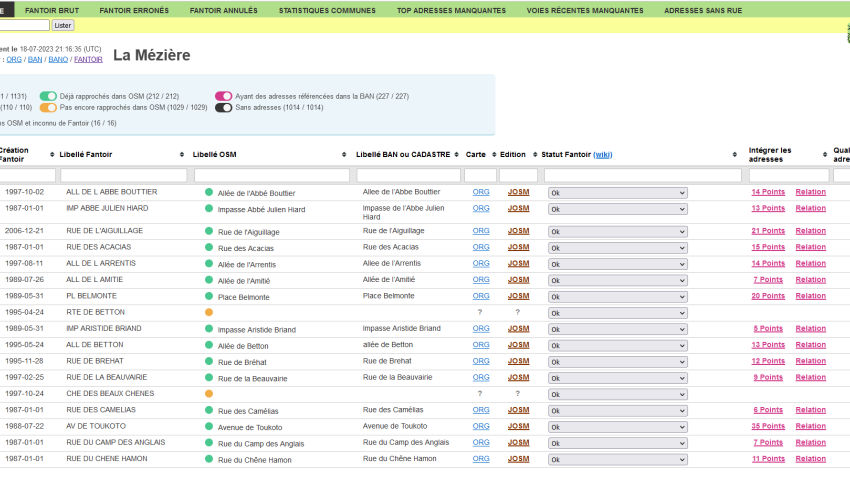Click orange status dot for RTE DE BETTON
The image size is (850, 480).
click(x=209, y=313)
